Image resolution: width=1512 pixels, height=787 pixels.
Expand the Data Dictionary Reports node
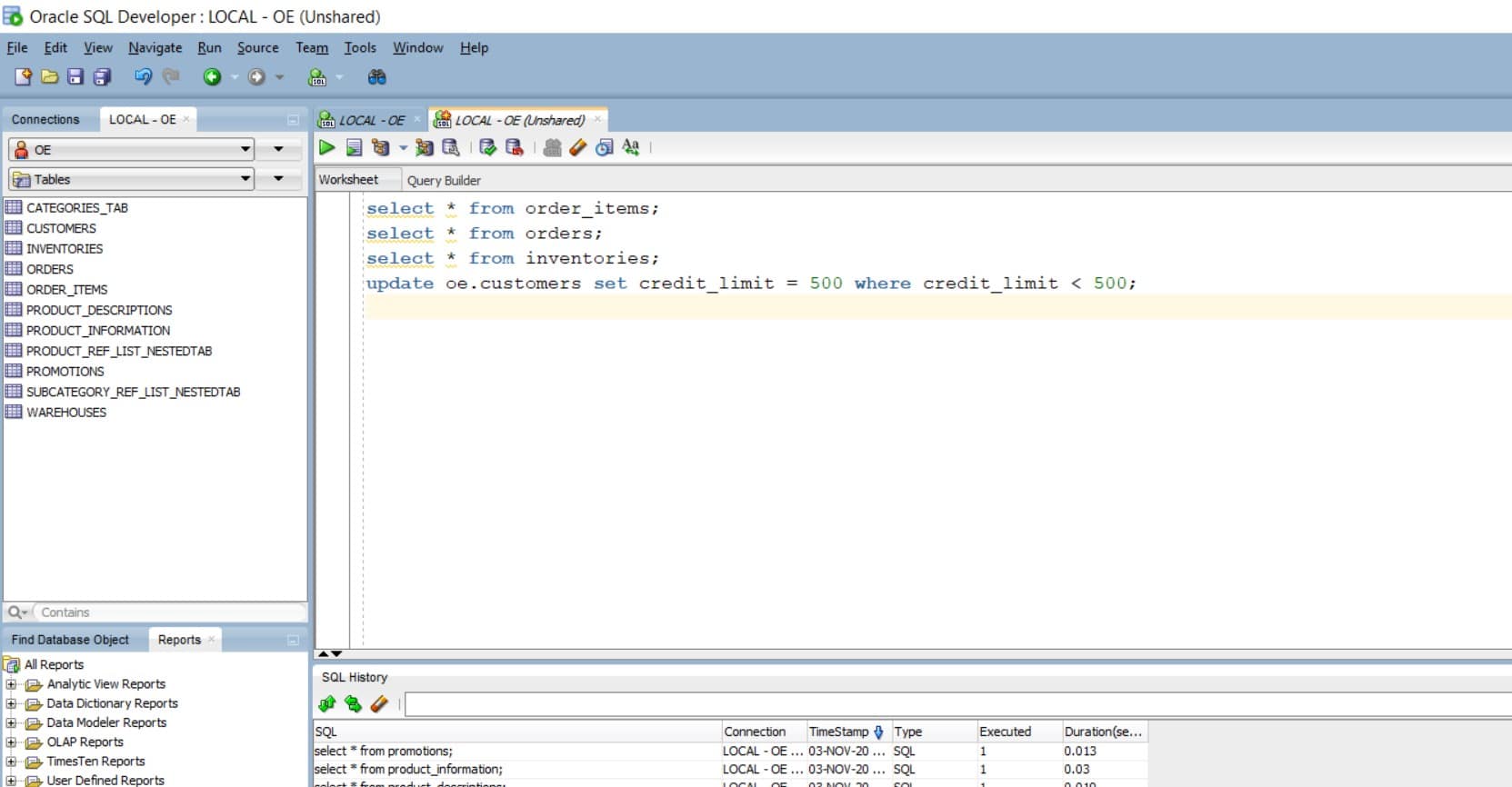click(x=11, y=703)
